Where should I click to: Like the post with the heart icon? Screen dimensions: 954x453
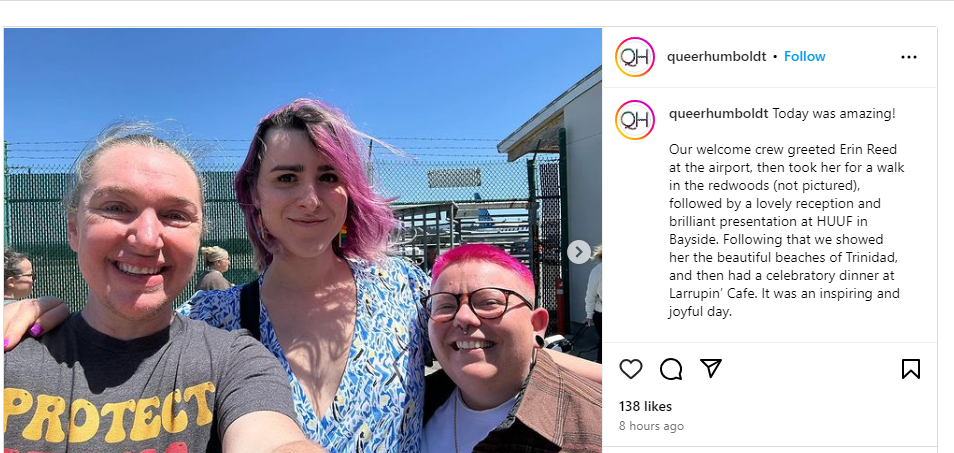(x=630, y=369)
